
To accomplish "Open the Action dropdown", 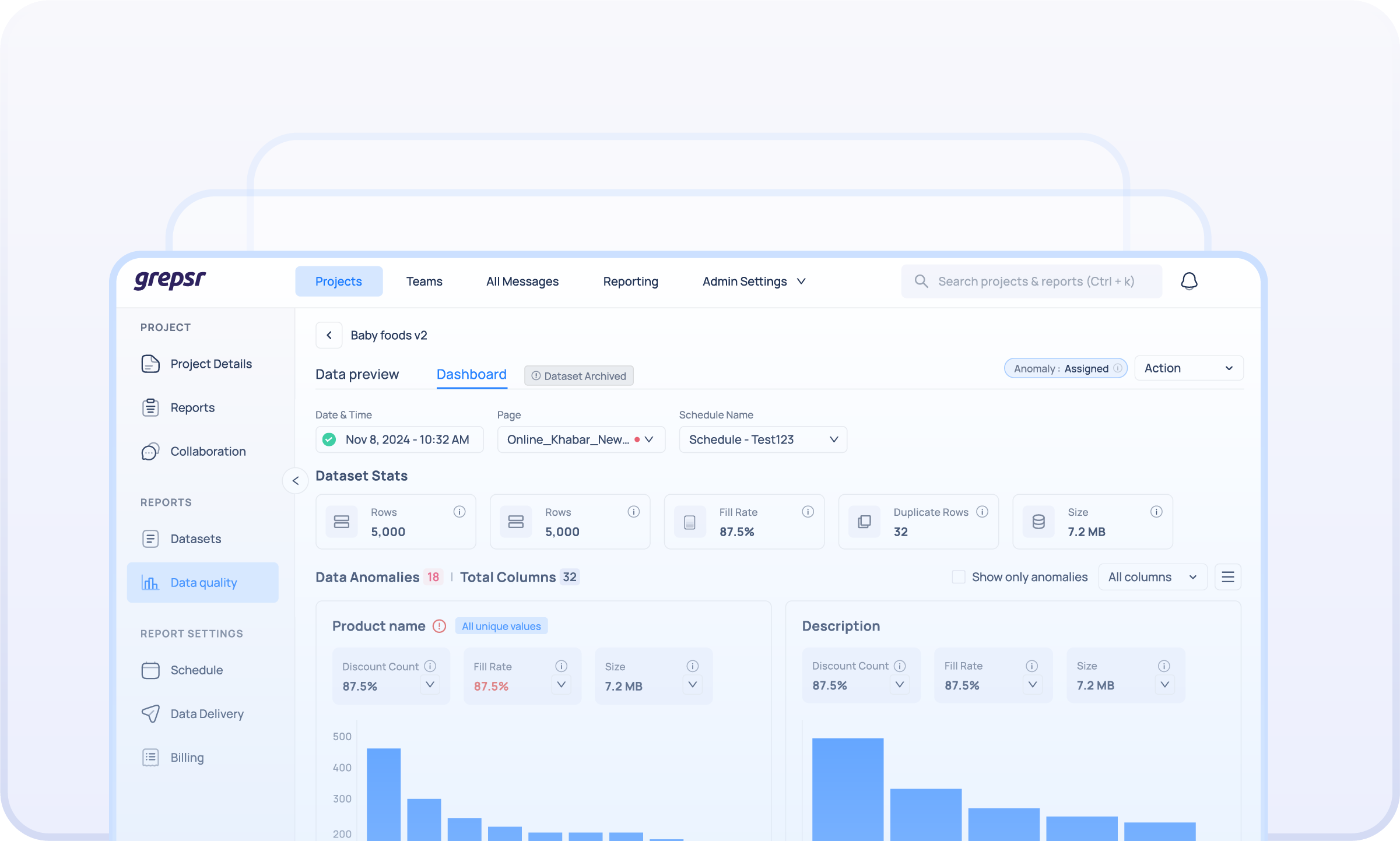I will 1188,368.
